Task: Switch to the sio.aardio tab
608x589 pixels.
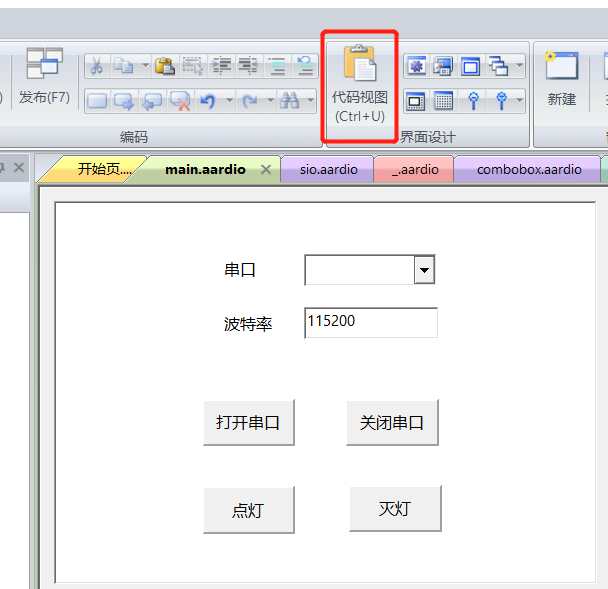Action: point(328,169)
